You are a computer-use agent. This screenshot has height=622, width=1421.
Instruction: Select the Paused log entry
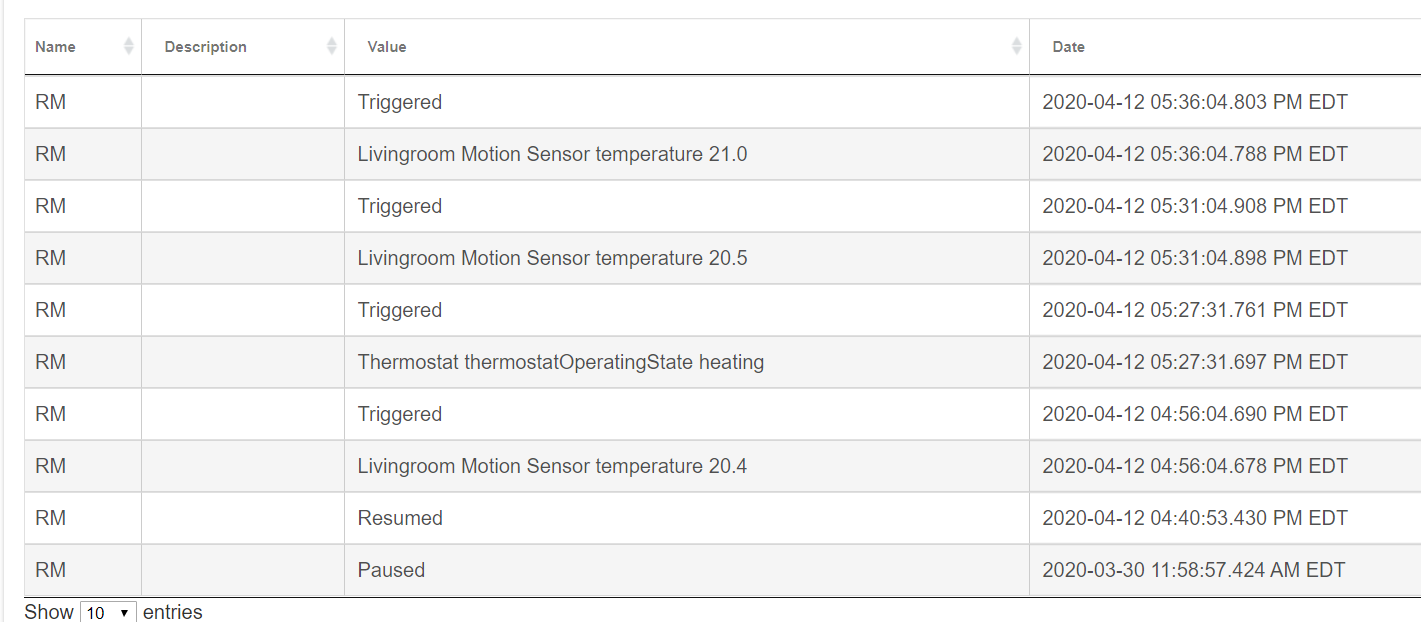[x=391, y=570]
